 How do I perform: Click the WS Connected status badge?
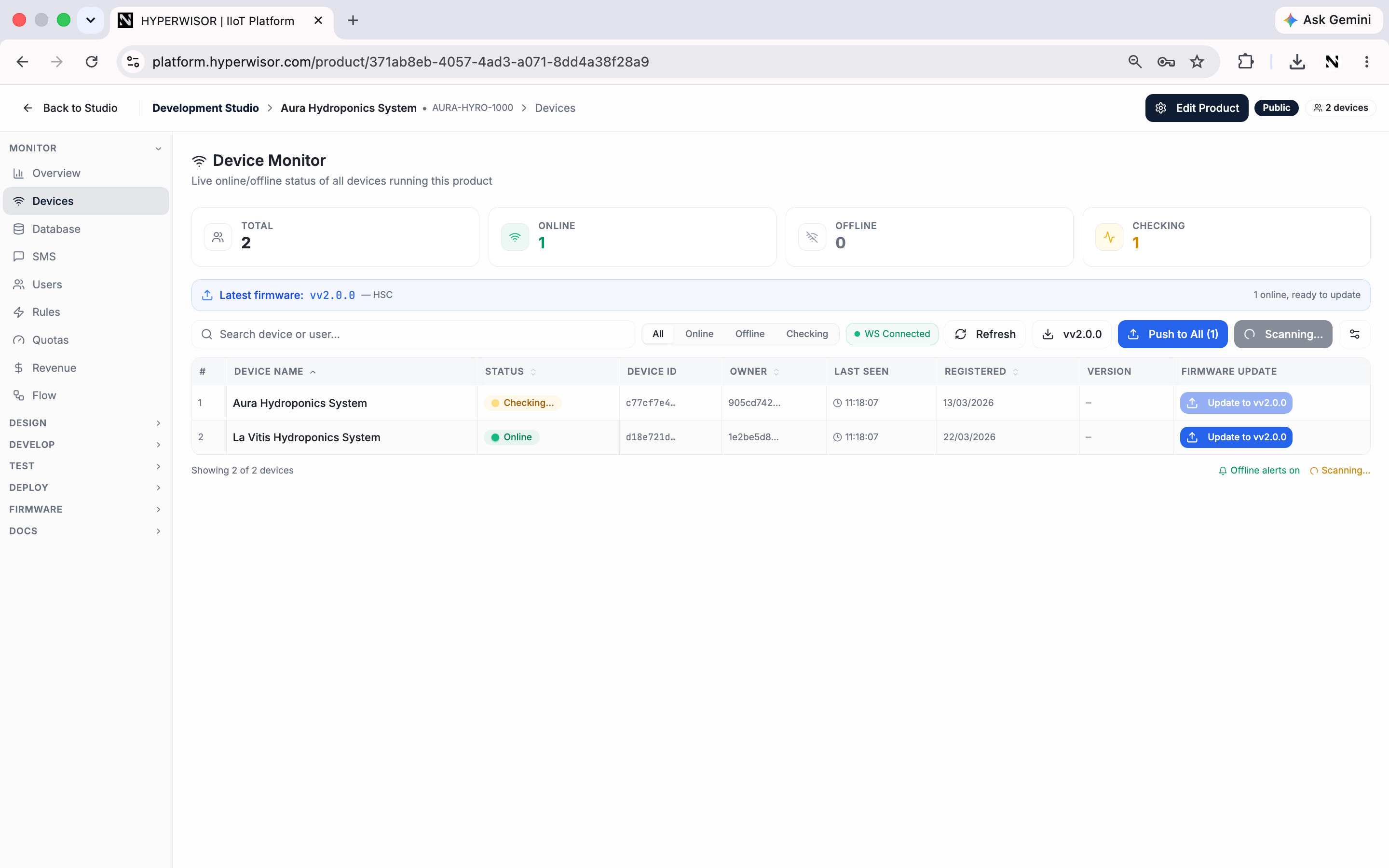(892, 334)
